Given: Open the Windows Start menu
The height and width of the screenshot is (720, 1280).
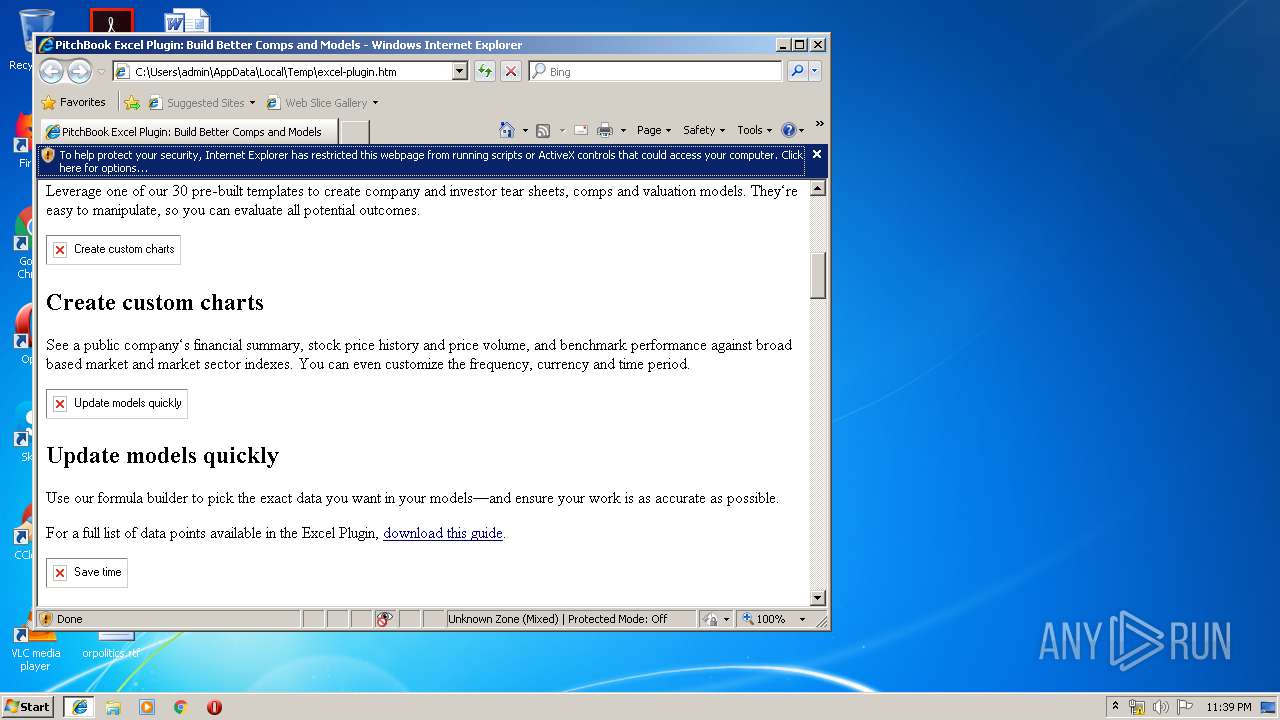Looking at the screenshot, I should click(x=27, y=707).
